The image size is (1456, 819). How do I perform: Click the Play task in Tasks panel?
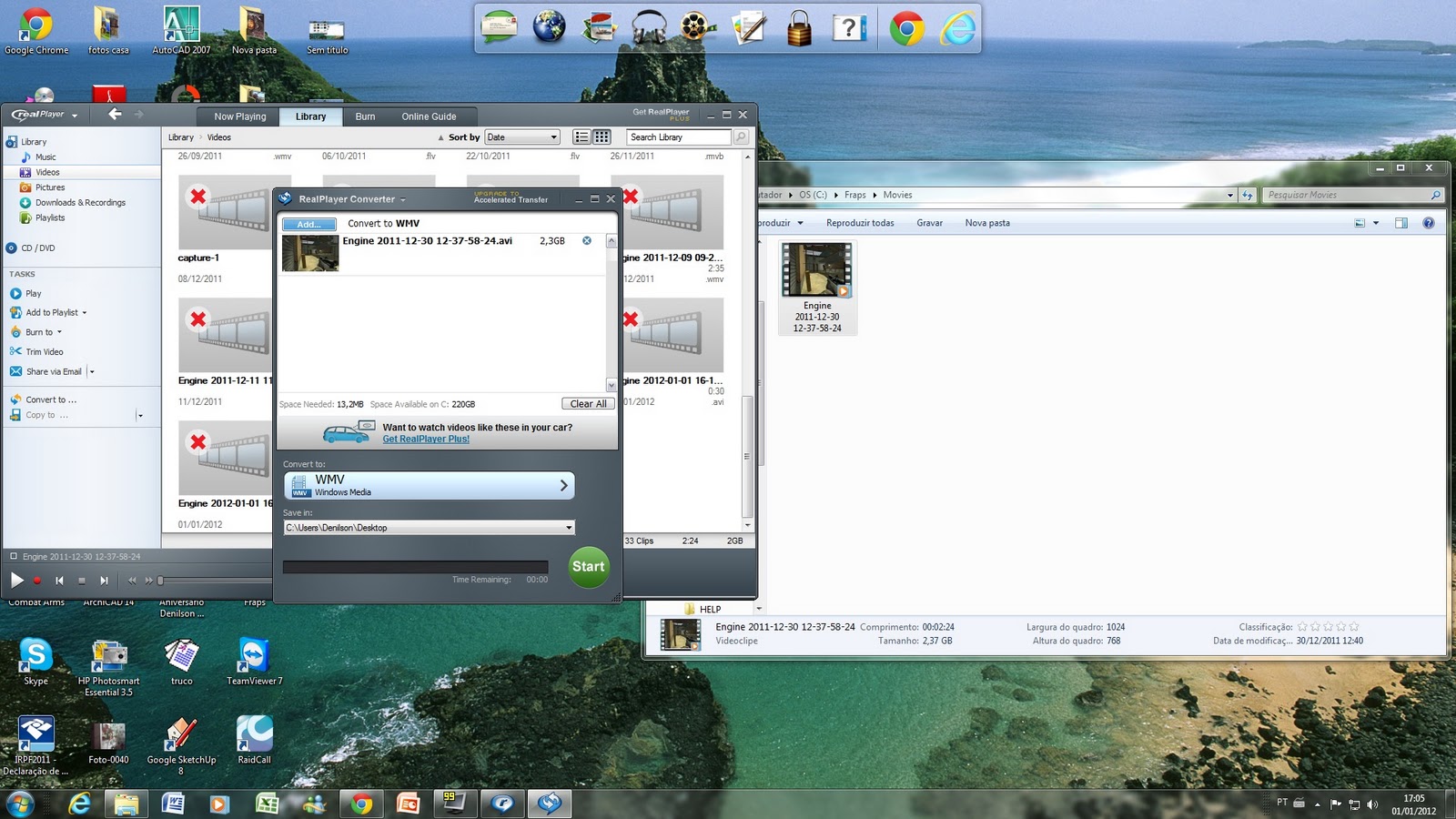click(34, 294)
